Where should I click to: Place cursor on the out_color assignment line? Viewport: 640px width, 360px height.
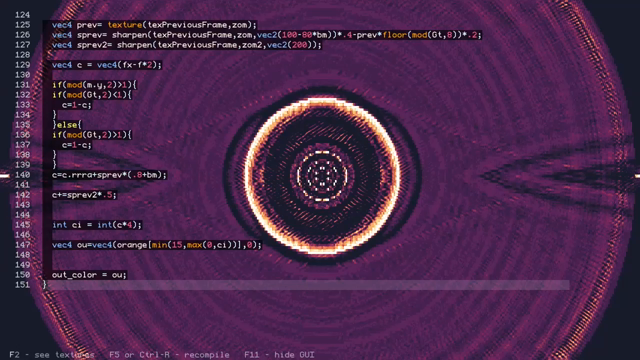[89, 275]
